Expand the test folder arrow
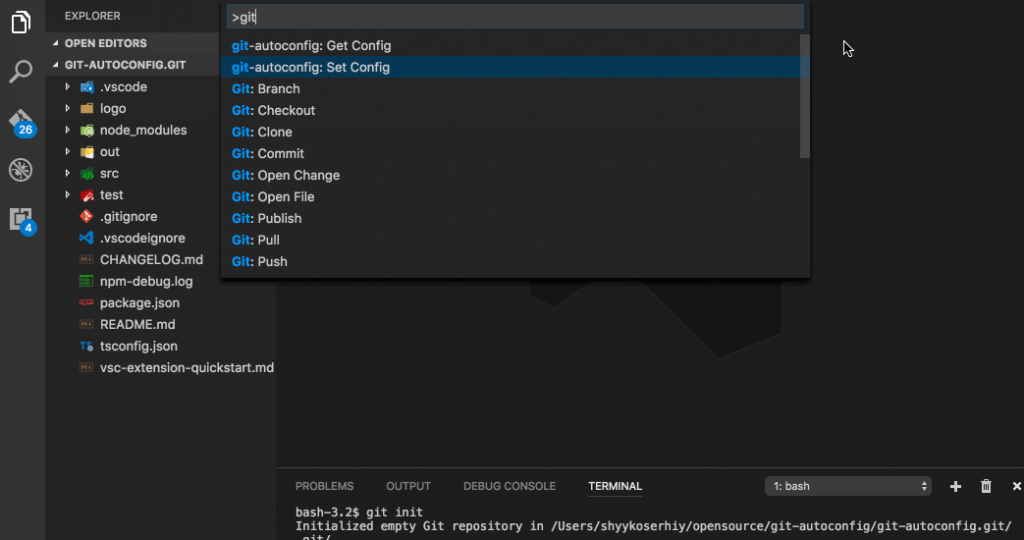Screen dimensions: 1024x540 [67, 195]
